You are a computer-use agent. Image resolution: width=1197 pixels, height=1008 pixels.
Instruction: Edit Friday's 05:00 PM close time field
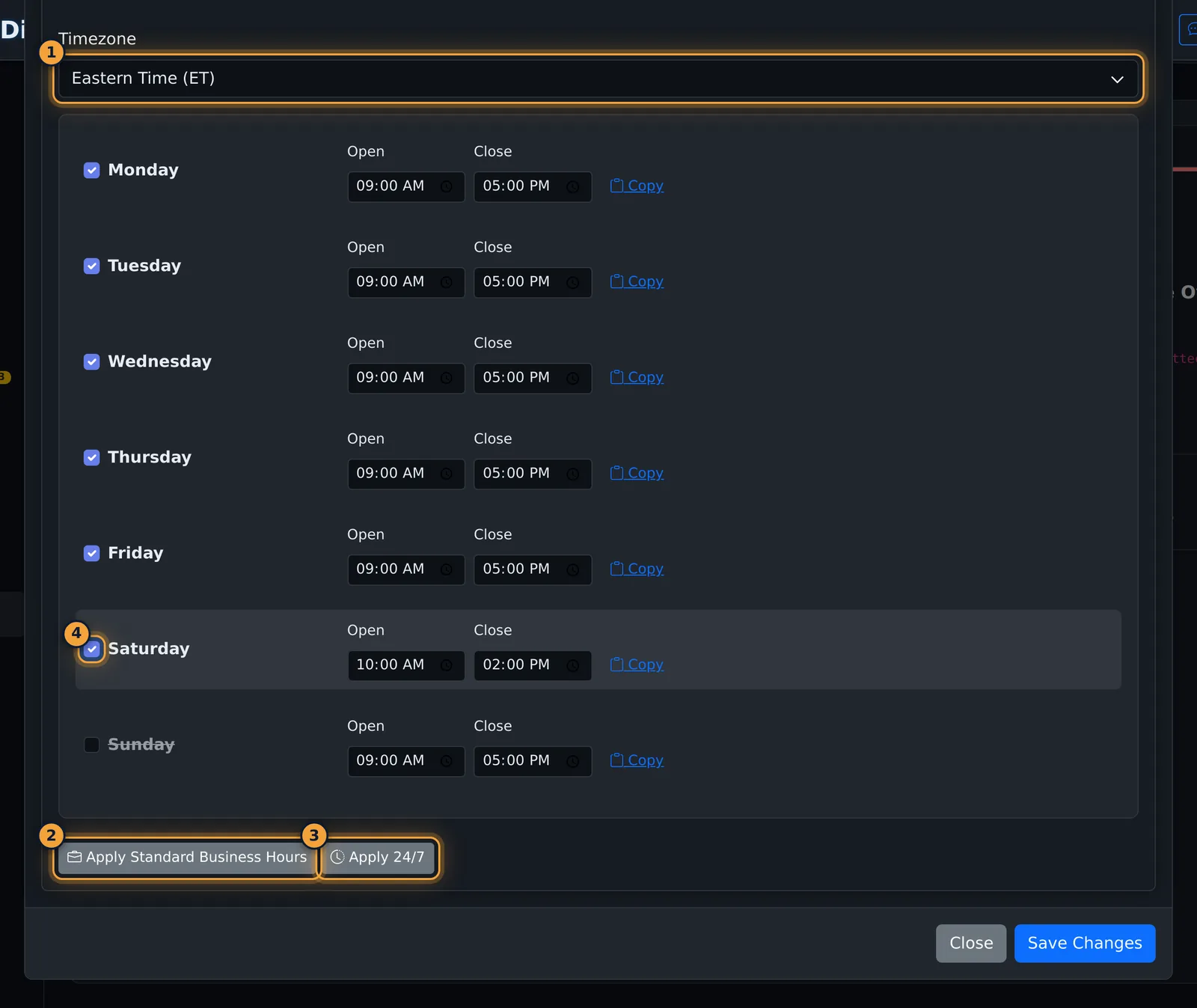(533, 569)
